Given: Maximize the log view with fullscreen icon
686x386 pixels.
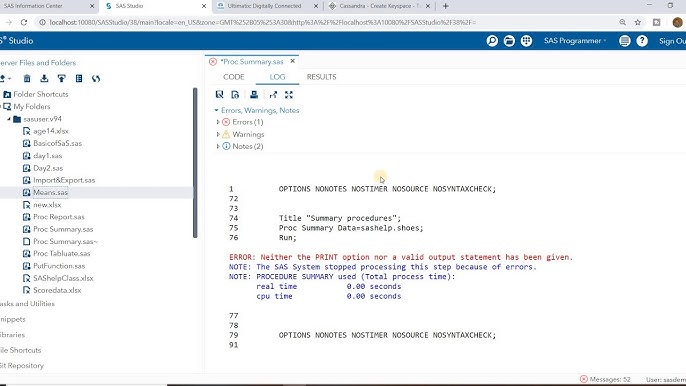Looking at the screenshot, I should [289, 95].
